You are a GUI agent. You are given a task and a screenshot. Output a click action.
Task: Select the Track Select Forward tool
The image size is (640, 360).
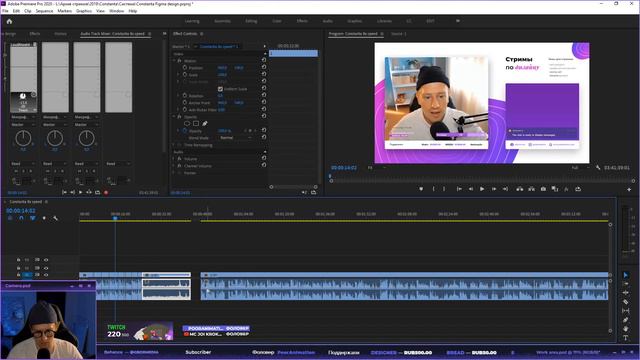click(x=625, y=284)
